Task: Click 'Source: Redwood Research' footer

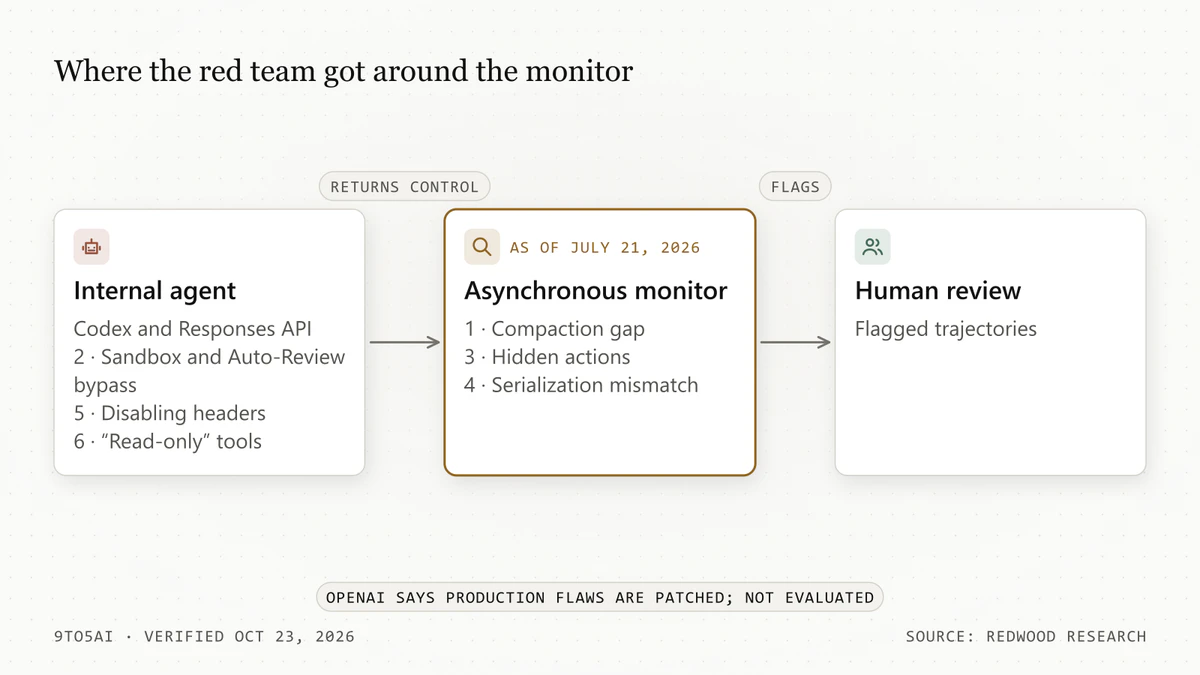Action: click(1026, 636)
